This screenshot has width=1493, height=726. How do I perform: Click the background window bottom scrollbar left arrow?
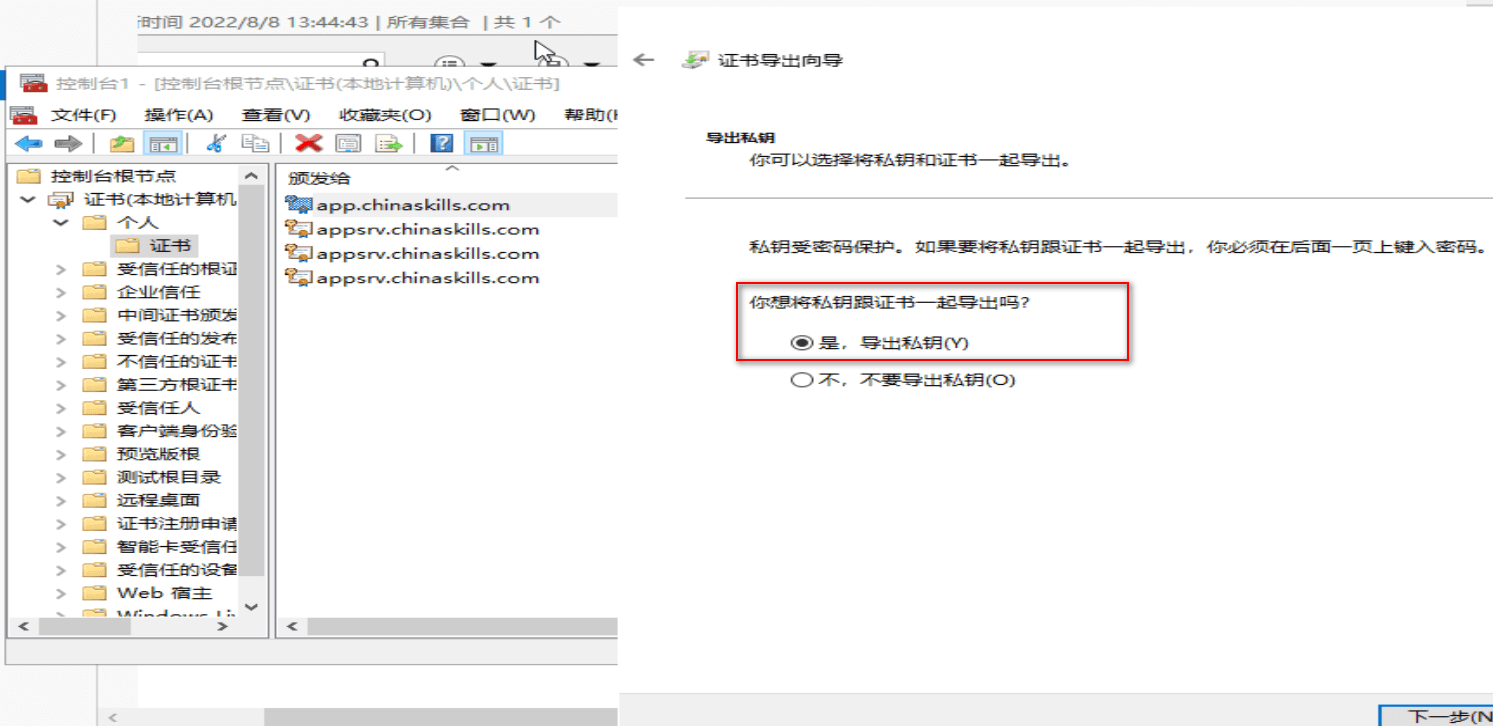point(112,717)
